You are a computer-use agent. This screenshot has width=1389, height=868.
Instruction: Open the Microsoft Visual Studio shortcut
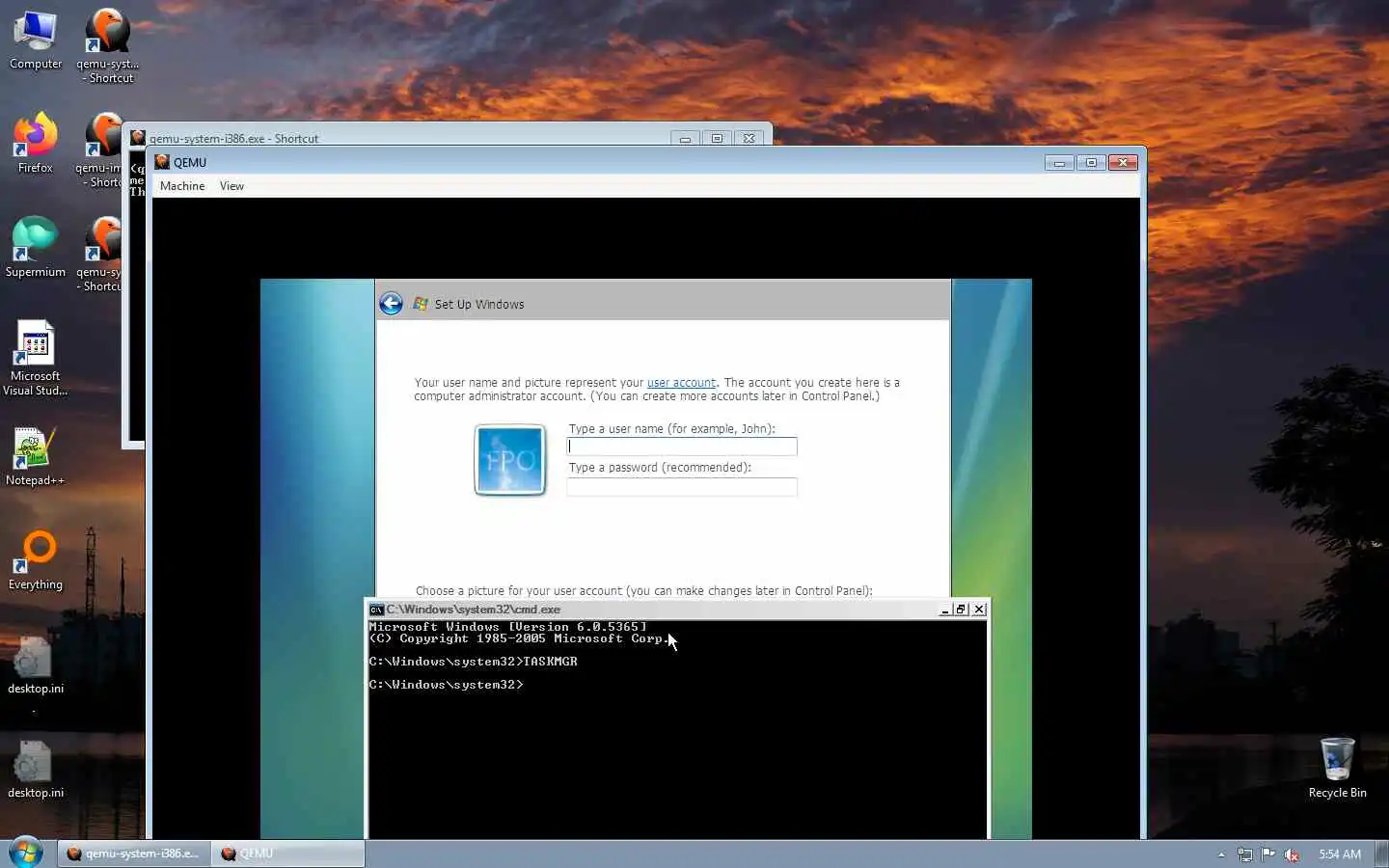(36, 358)
